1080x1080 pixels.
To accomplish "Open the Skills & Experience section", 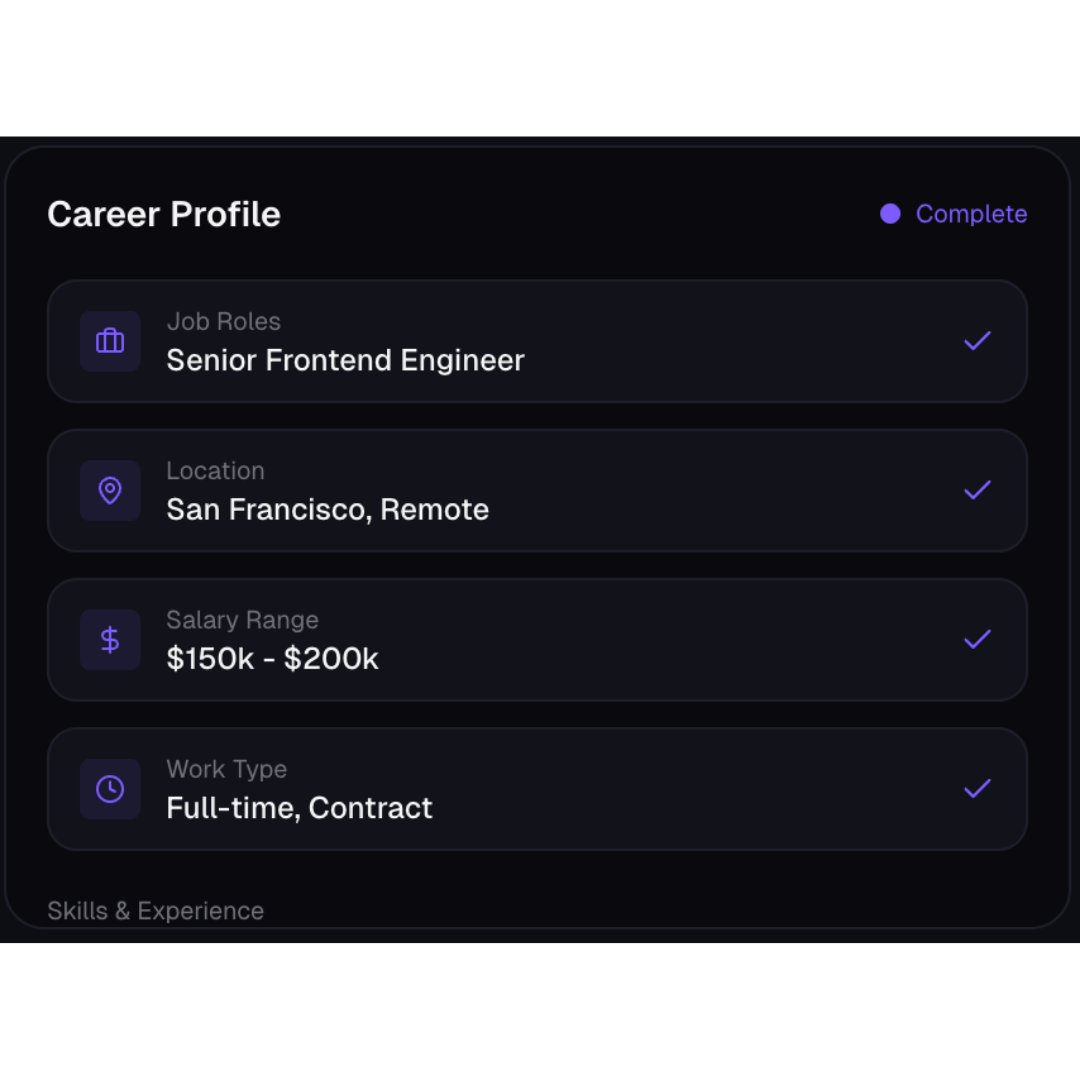I will tap(155, 910).
